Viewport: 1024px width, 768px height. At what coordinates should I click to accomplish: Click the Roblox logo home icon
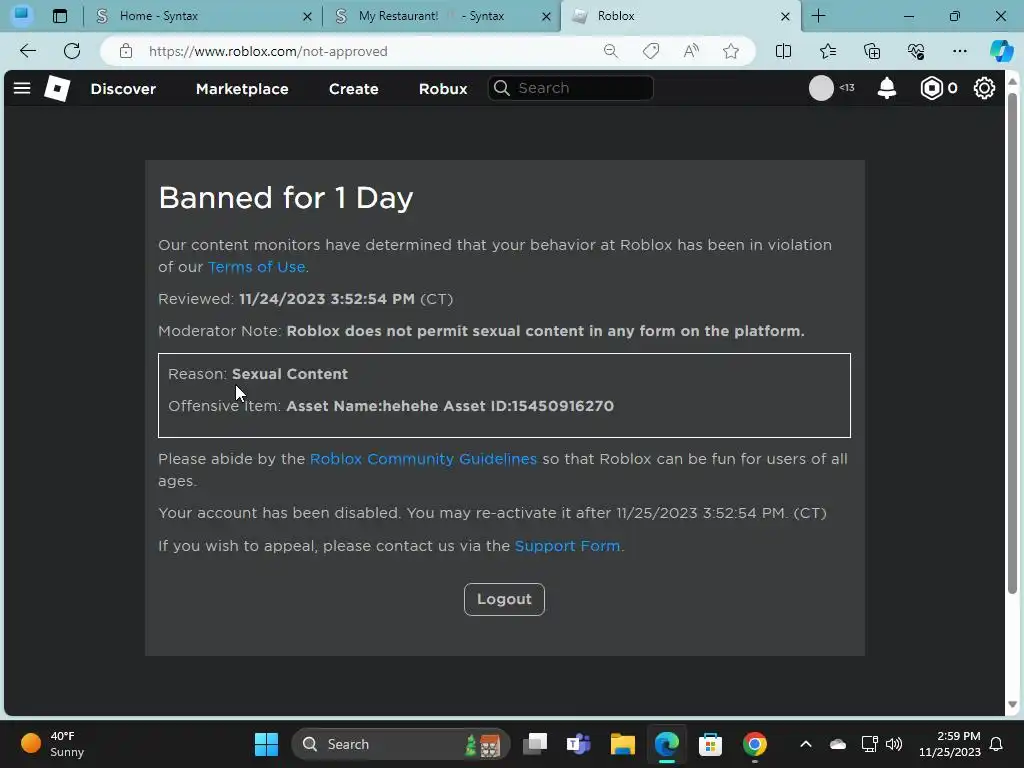click(x=57, y=88)
